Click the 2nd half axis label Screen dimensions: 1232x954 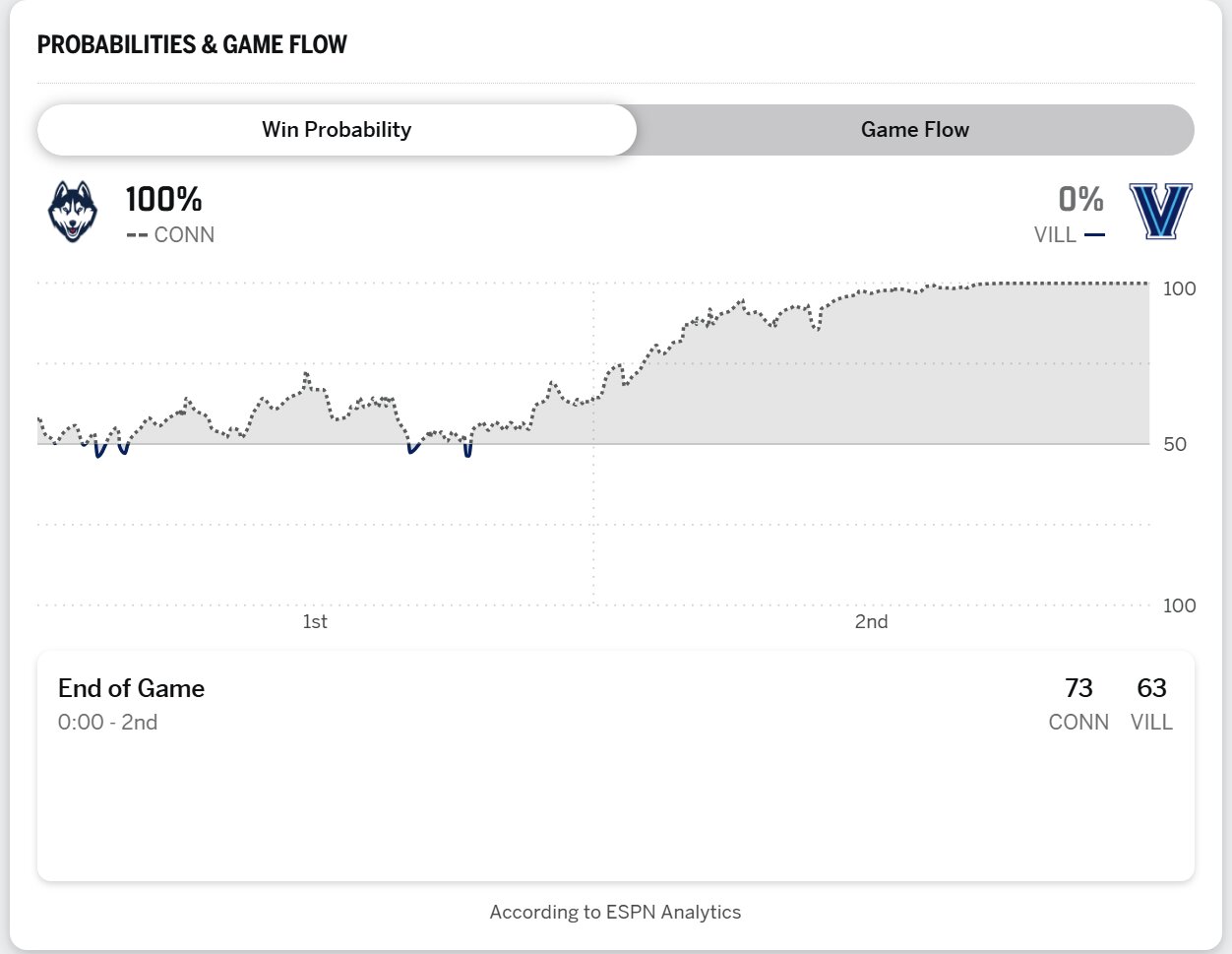871,621
